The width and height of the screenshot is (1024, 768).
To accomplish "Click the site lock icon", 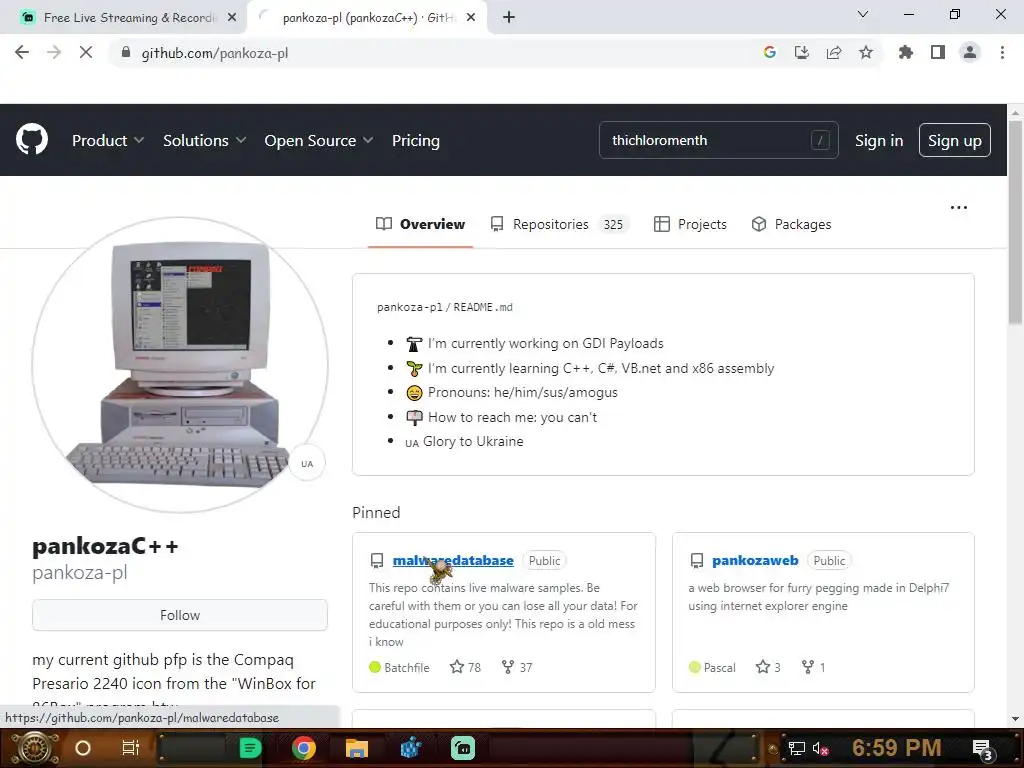I will [126, 52].
